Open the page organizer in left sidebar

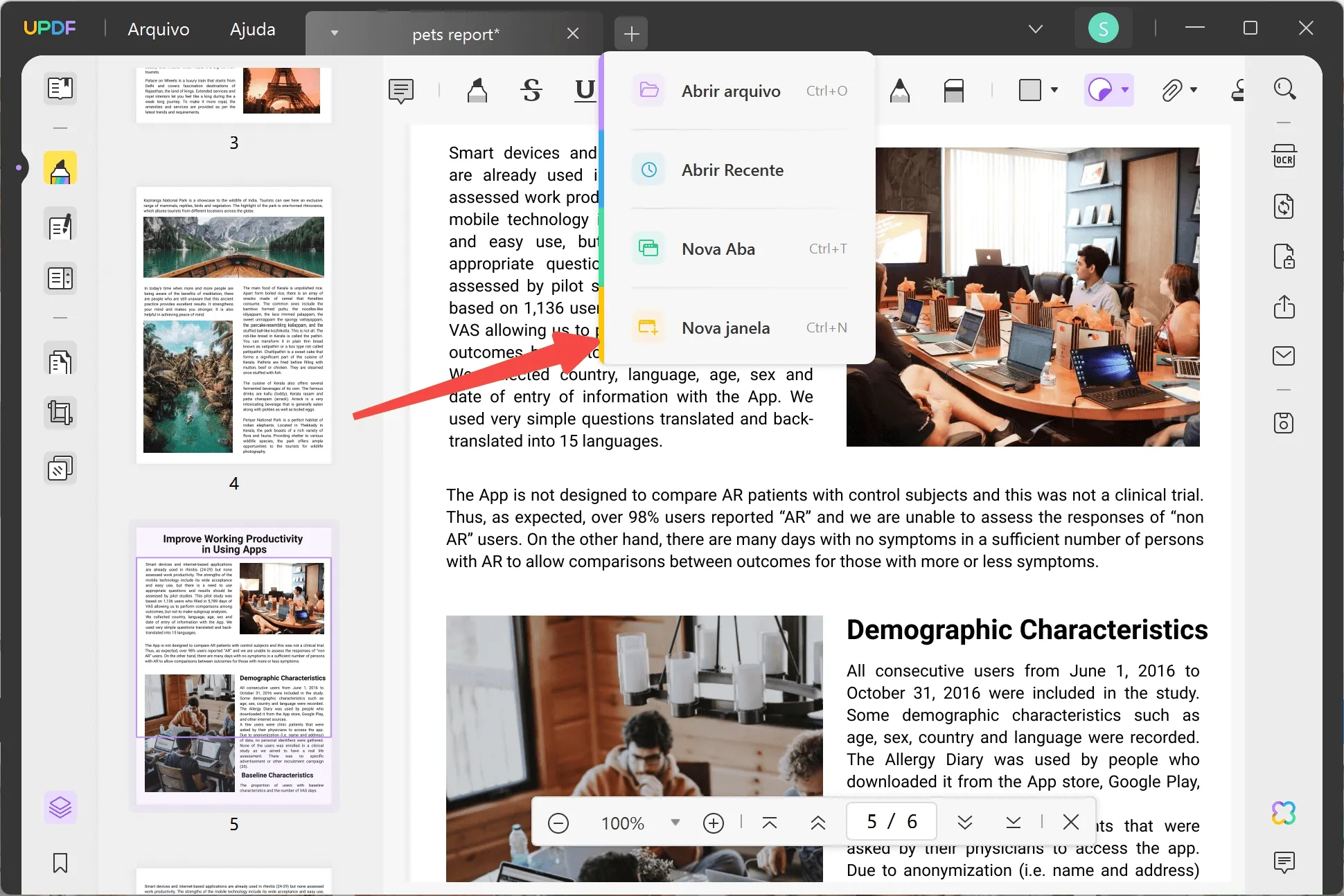(x=60, y=359)
